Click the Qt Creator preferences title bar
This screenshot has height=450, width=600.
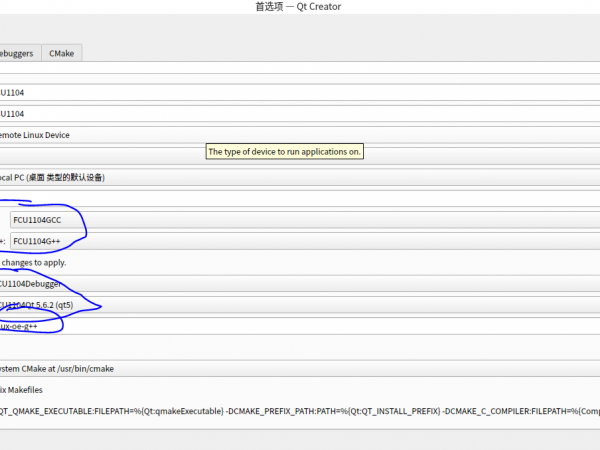[300, 6]
